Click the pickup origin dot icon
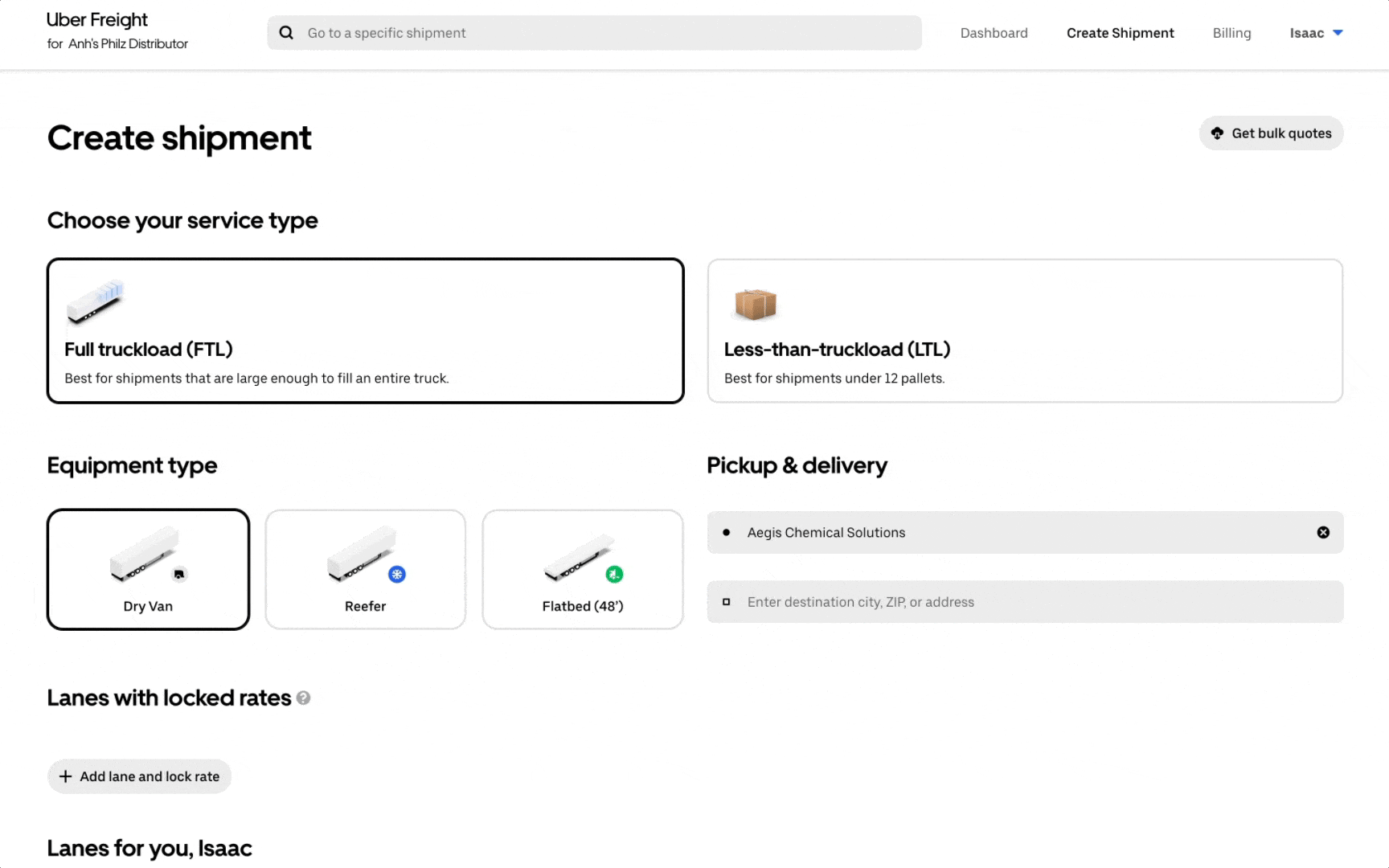Screen dimensions: 1389x868 click(727, 532)
